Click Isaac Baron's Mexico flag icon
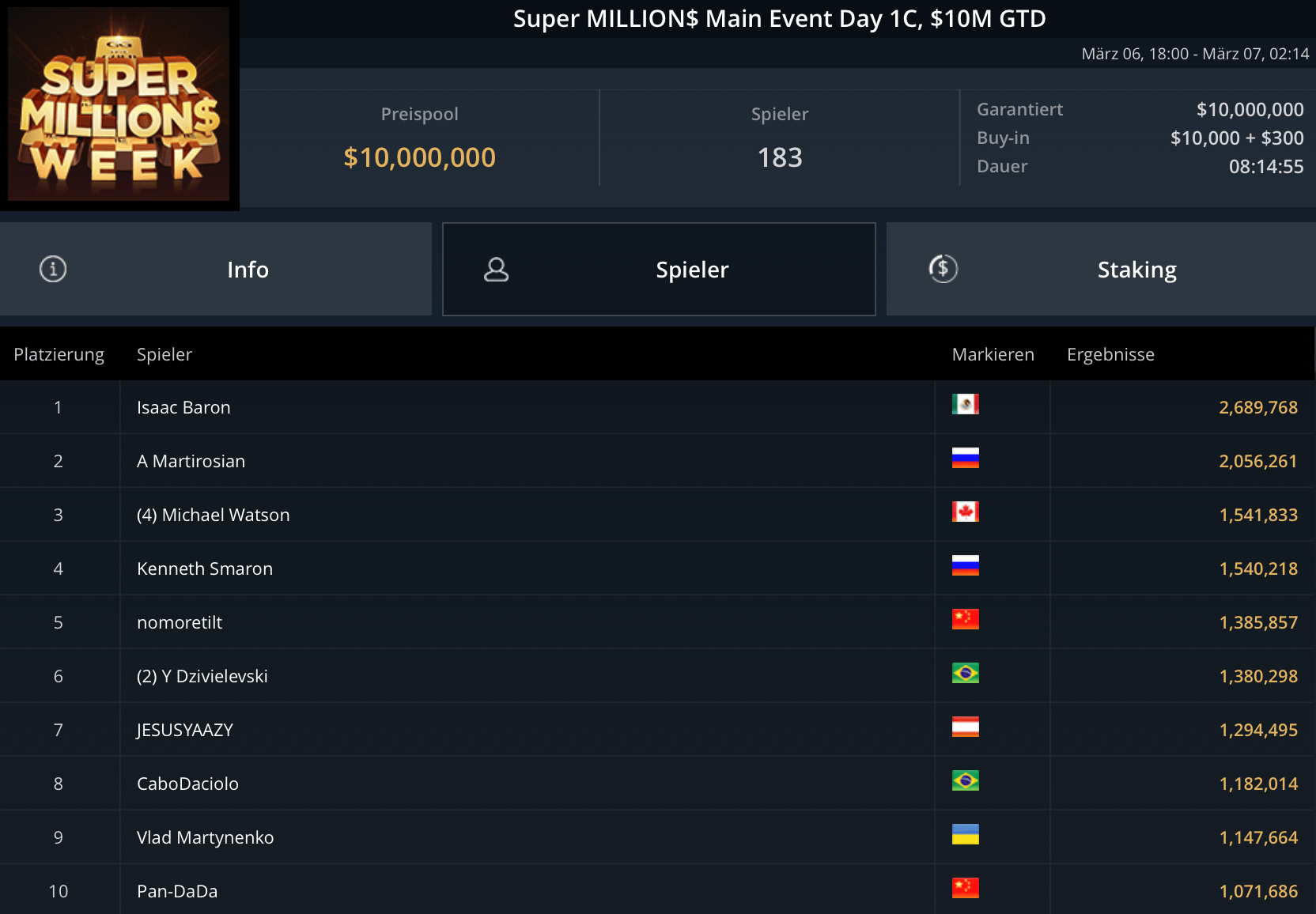 pyautogui.click(x=965, y=404)
